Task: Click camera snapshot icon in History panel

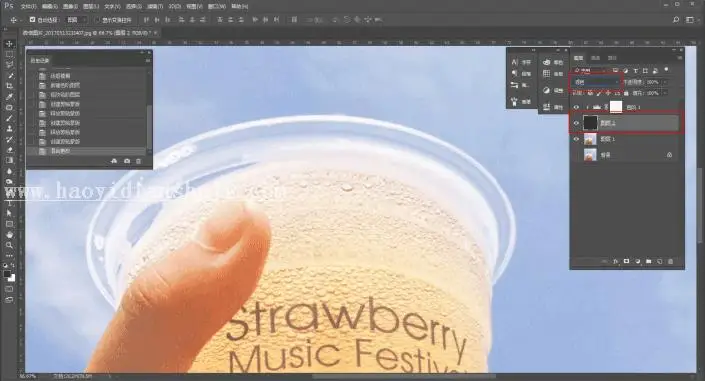Action: (127, 161)
